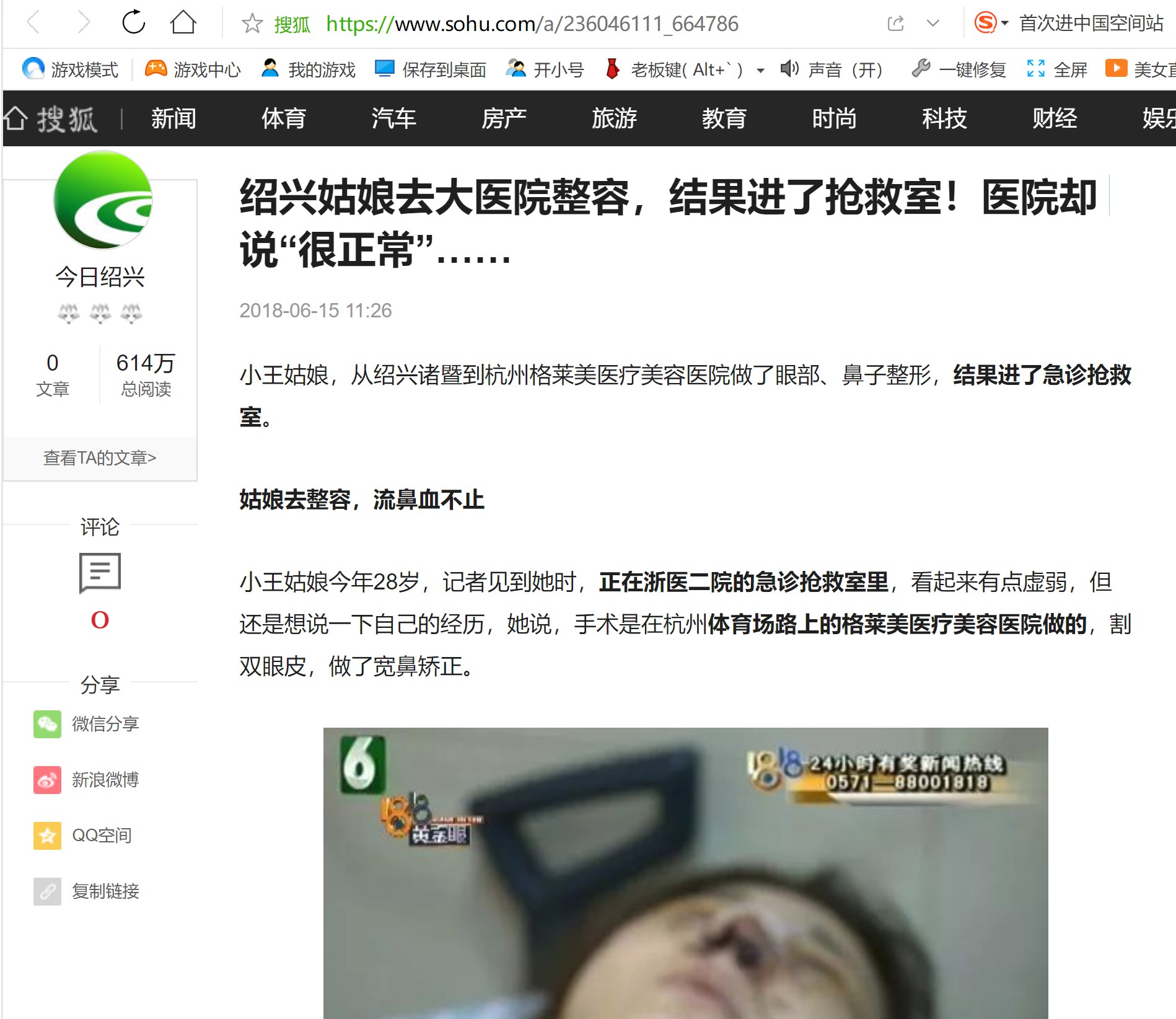Open the 房产 navigation tab
Image resolution: width=1176 pixels, height=1019 pixels.
504,118
